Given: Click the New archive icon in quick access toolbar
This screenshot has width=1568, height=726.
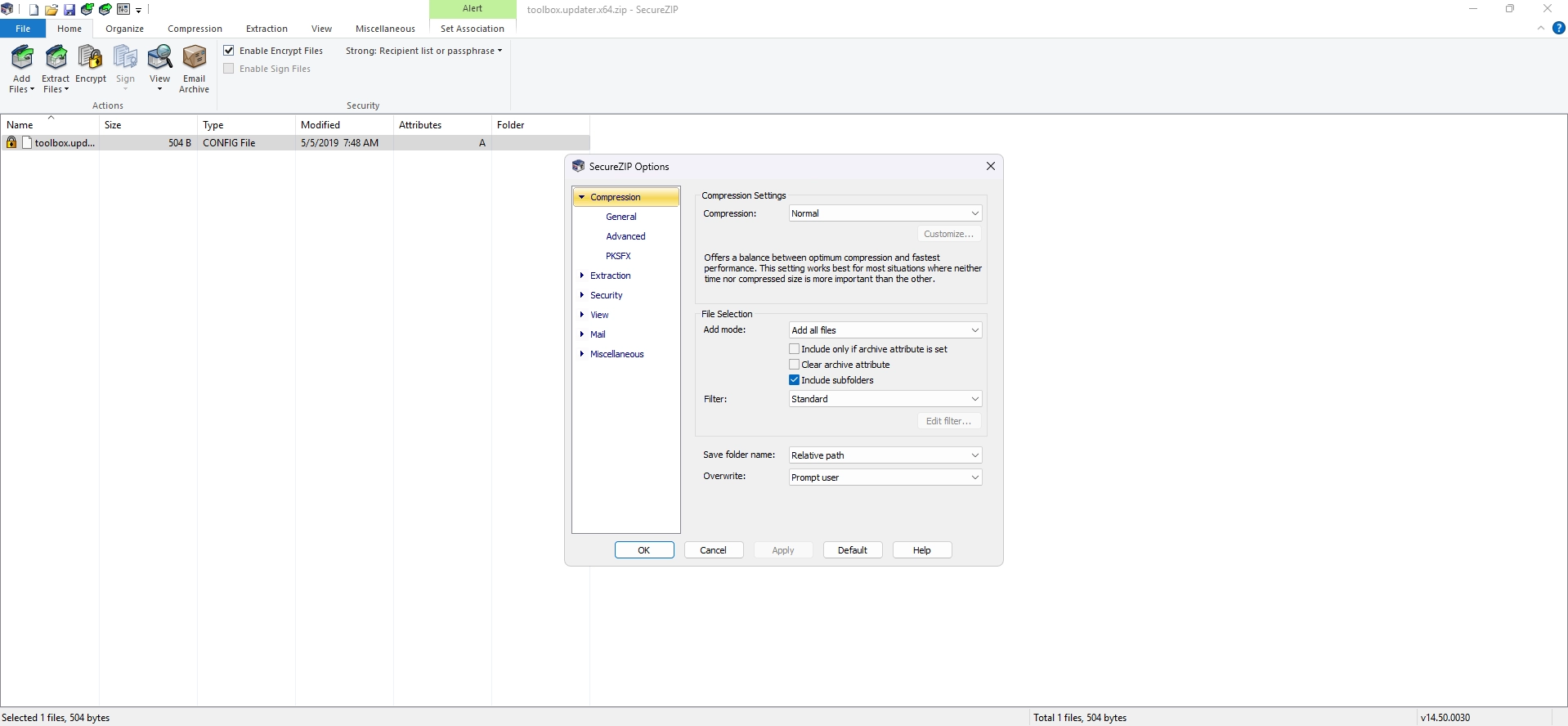Looking at the screenshot, I should click(34, 10).
